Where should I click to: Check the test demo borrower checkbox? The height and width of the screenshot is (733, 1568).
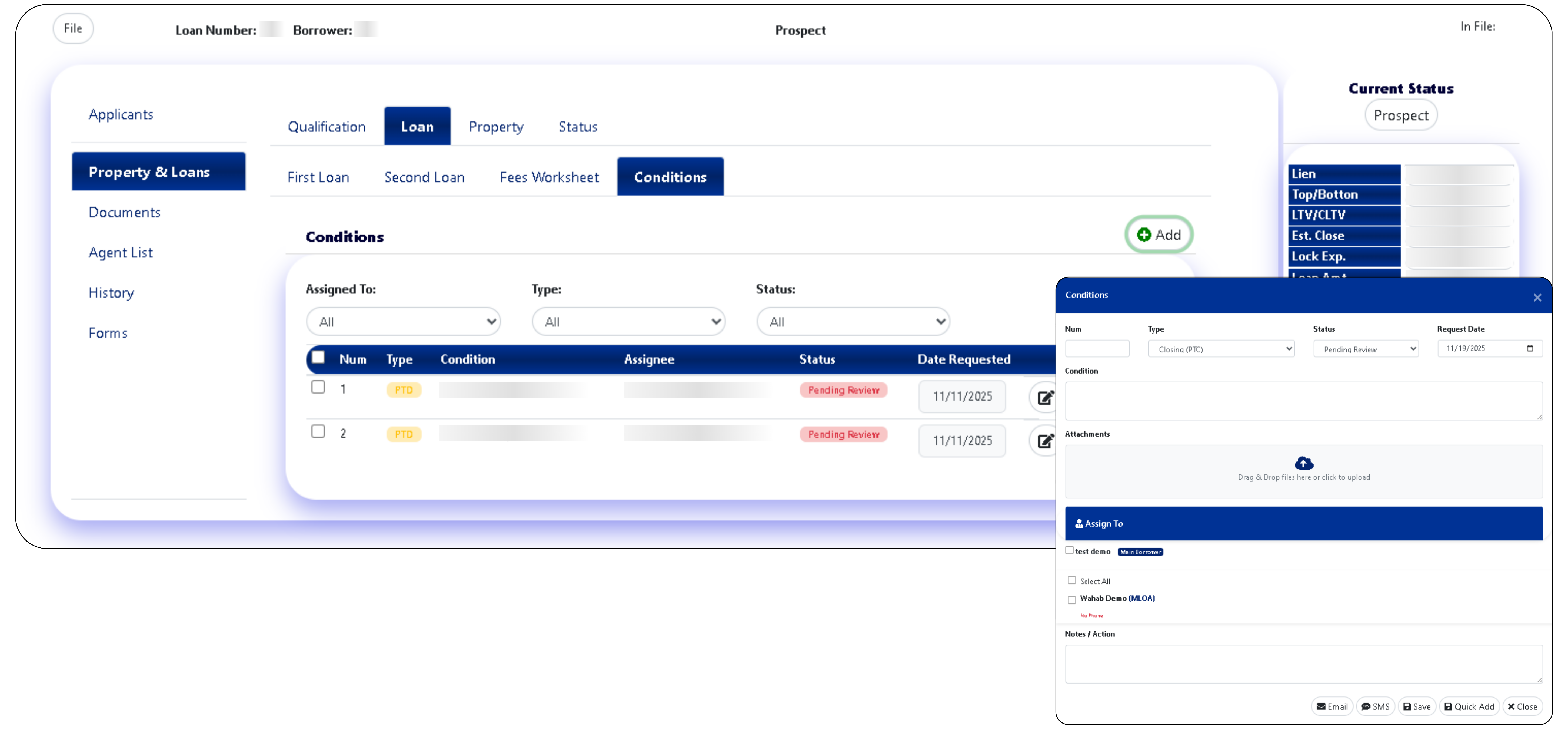[1070, 550]
